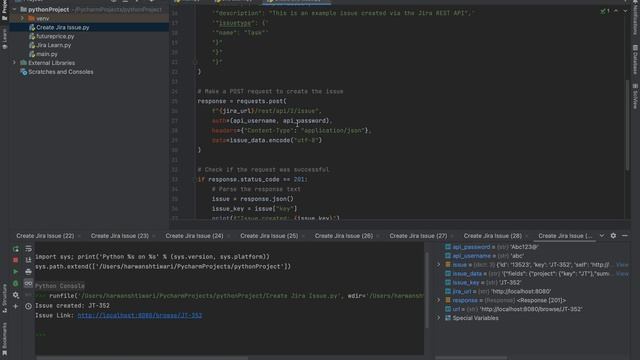
Task: Open the Structure tool window
Action: click(x=4, y=298)
